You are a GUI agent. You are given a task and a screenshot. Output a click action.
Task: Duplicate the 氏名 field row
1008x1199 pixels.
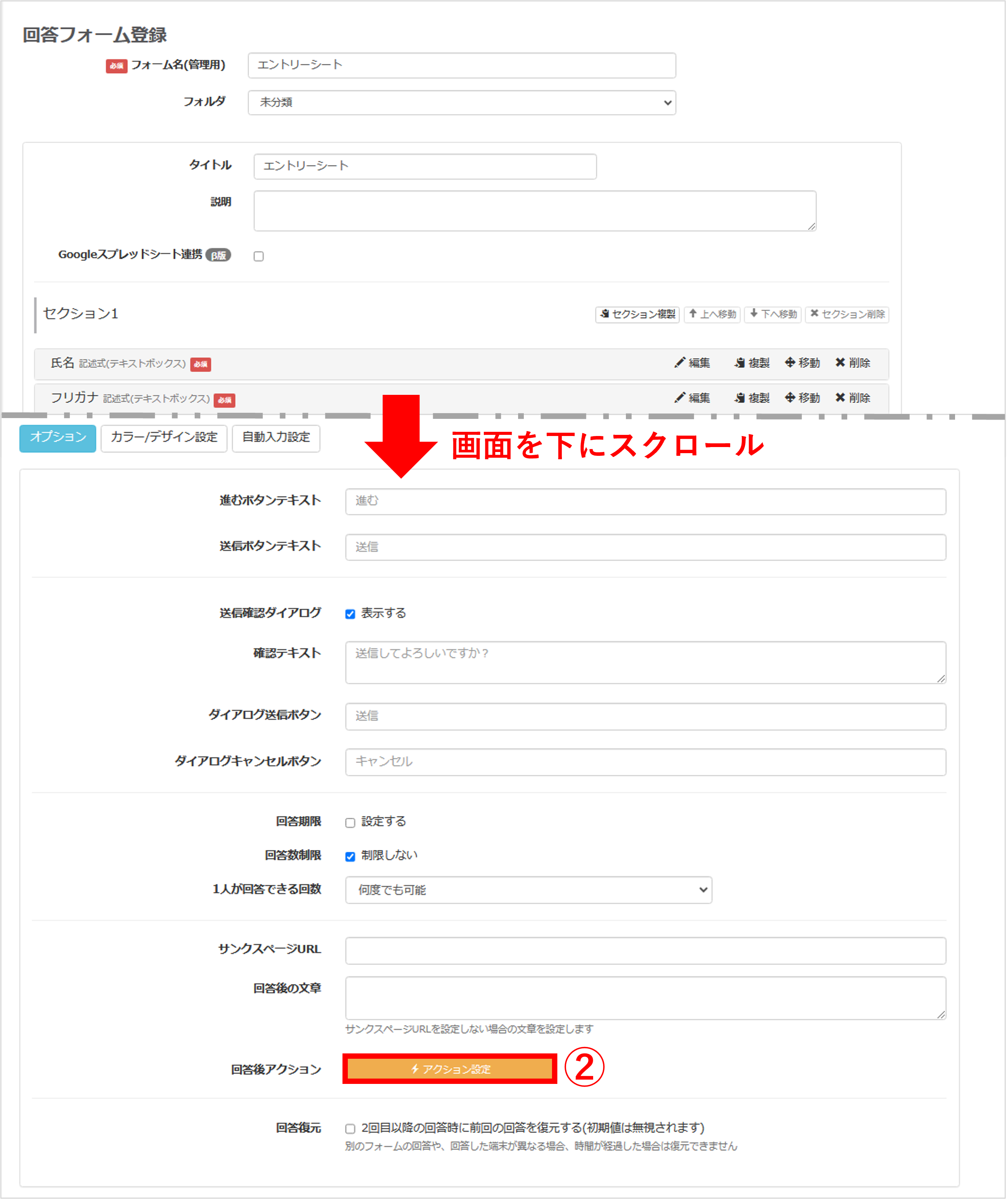753,363
